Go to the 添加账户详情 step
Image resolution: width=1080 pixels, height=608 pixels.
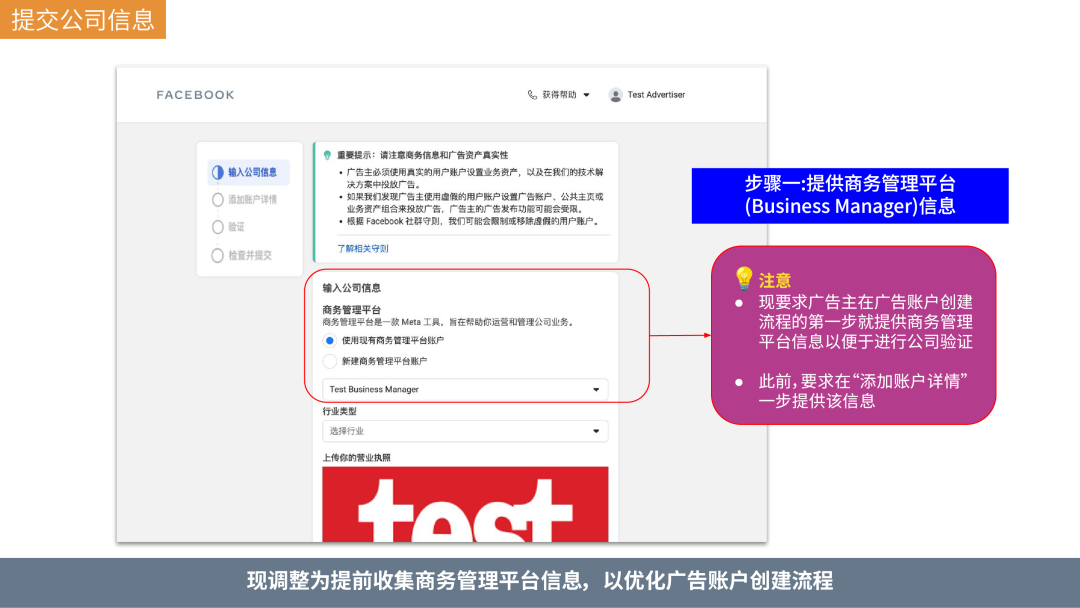pyautogui.click(x=252, y=200)
